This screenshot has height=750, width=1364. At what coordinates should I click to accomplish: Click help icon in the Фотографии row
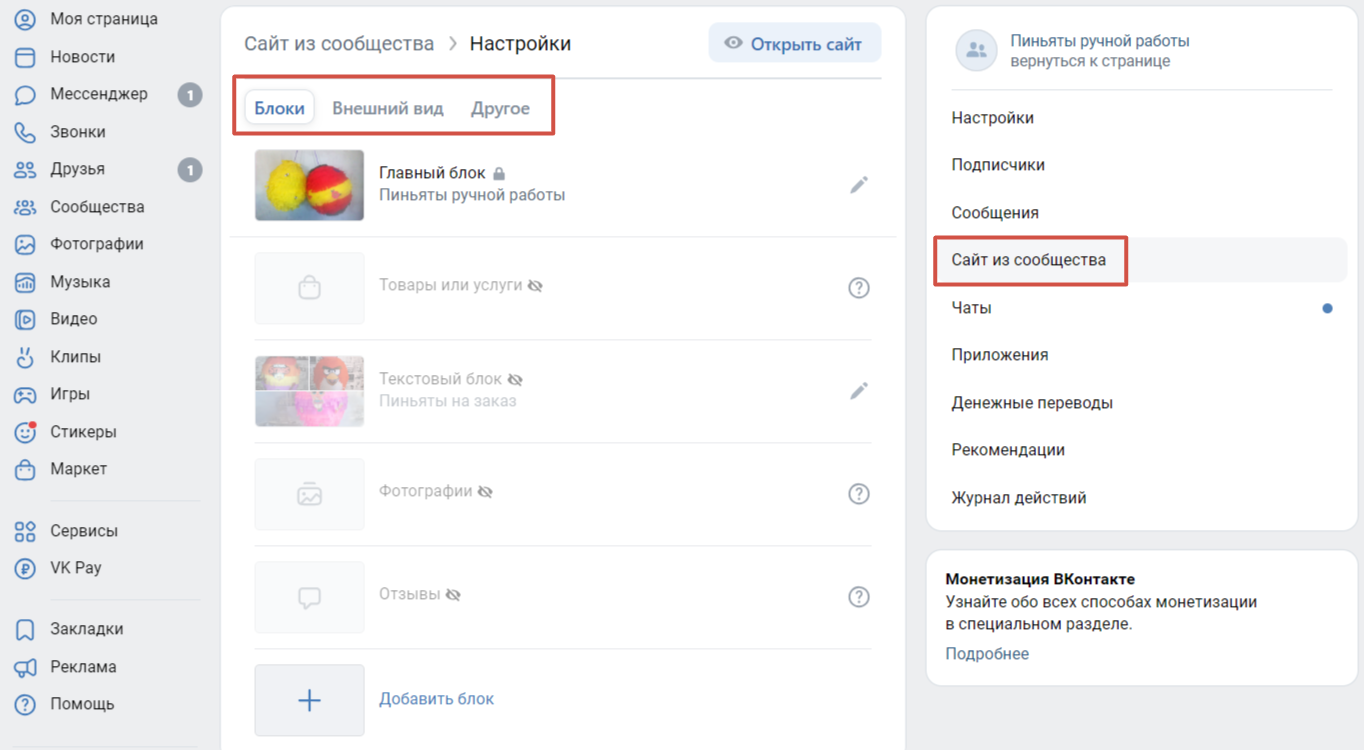click(858, 494)
